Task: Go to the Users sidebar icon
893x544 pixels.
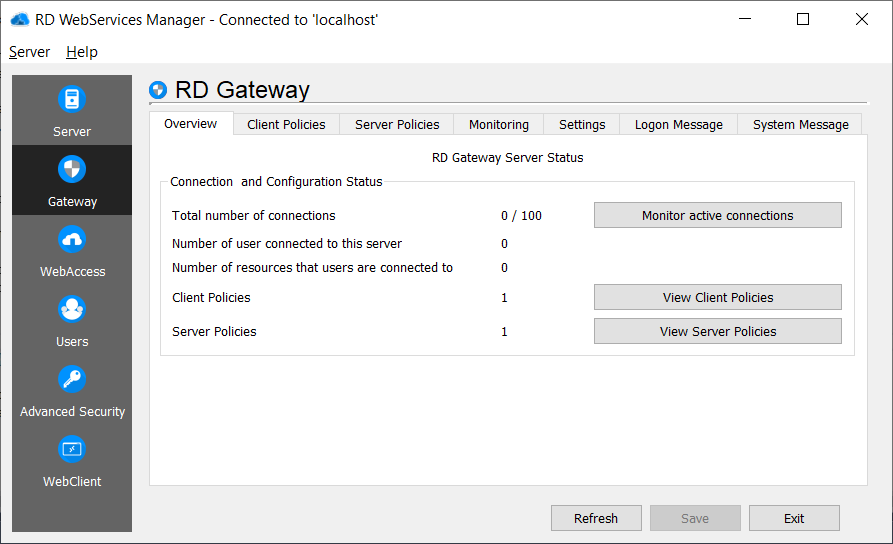Action: (x=72, y=310)
